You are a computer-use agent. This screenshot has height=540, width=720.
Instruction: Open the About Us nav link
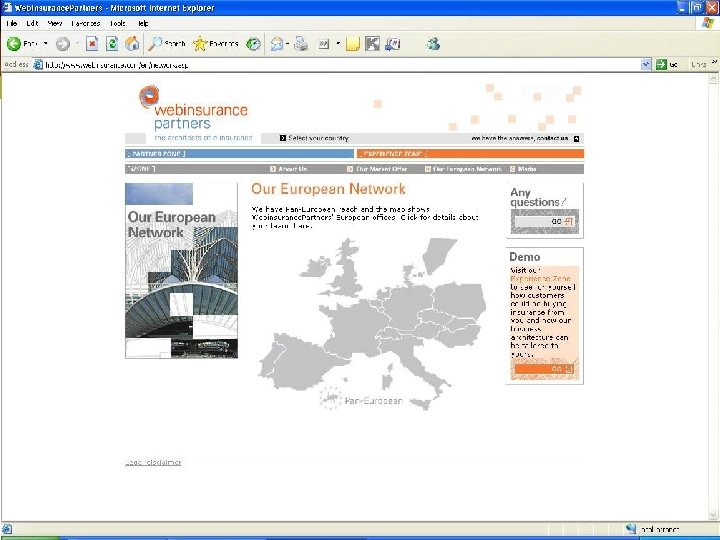[x=288, y=169]
